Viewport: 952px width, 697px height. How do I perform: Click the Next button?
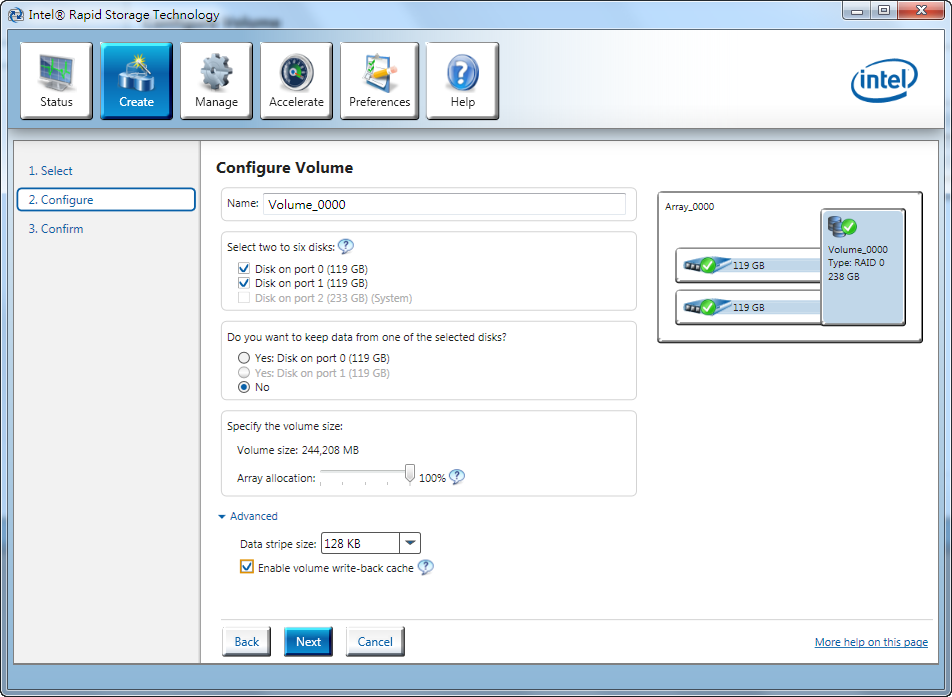[308, 642]
